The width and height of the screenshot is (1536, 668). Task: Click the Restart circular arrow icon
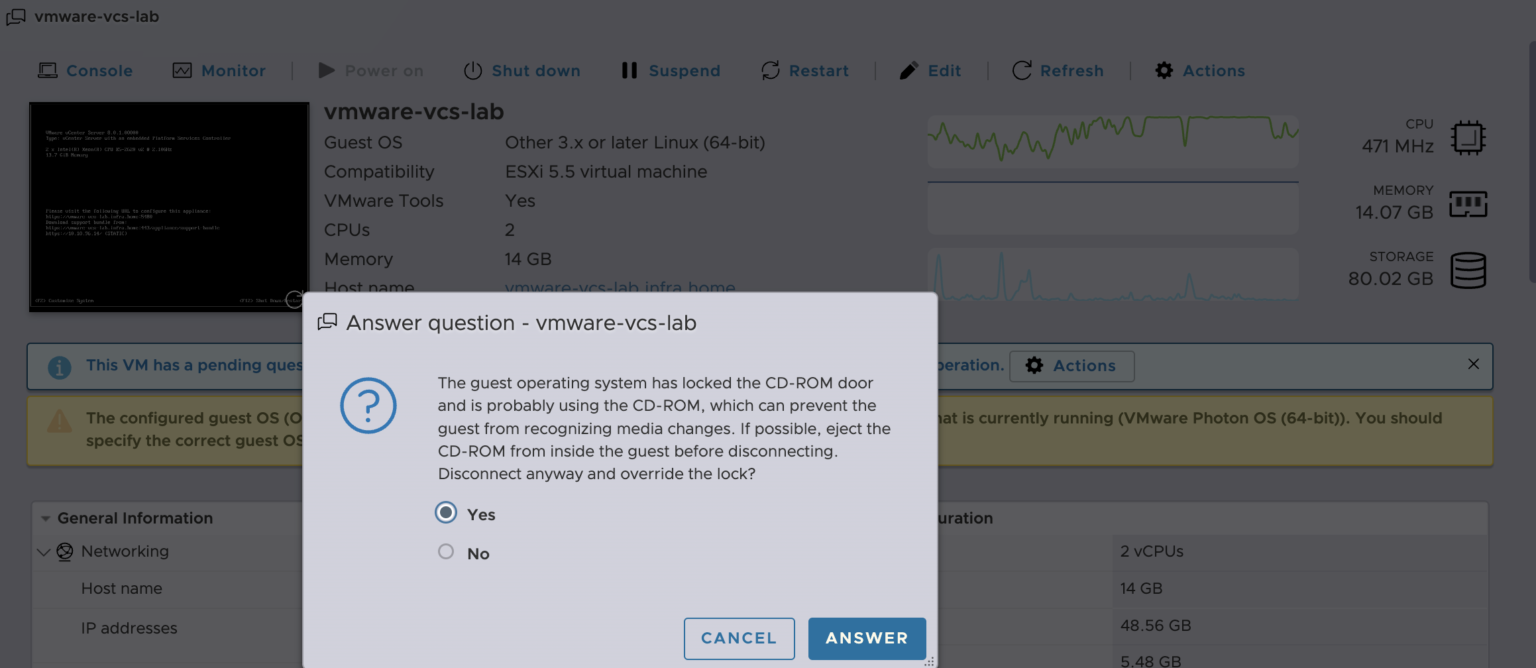[769, 70]
